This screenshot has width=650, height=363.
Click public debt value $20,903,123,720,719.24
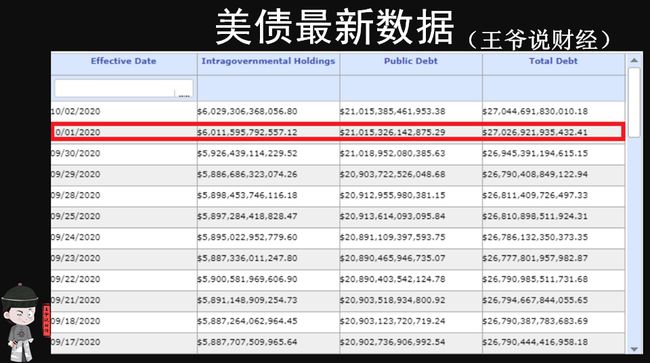[x=393, y=321]
